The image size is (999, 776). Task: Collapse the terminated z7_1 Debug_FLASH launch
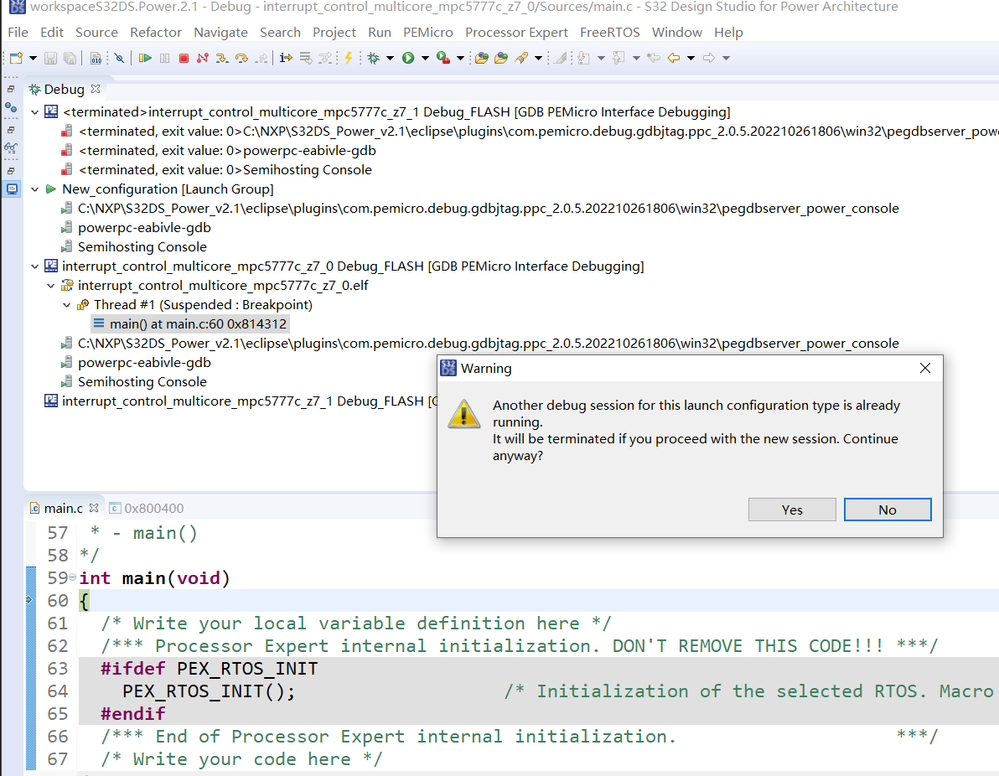point(35,112)
